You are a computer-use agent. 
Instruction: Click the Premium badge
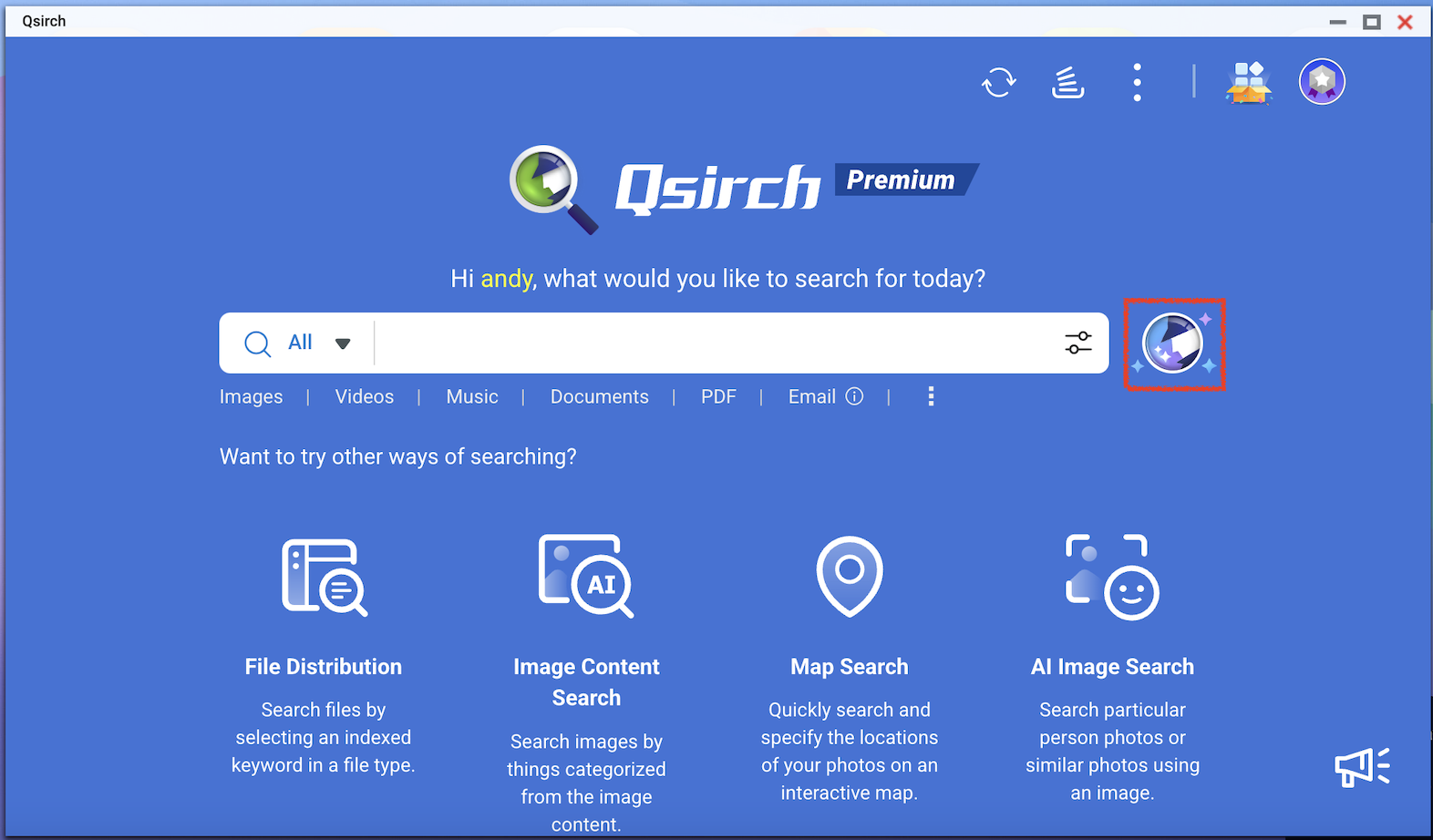pyautogui.click(x=906, y=179)
